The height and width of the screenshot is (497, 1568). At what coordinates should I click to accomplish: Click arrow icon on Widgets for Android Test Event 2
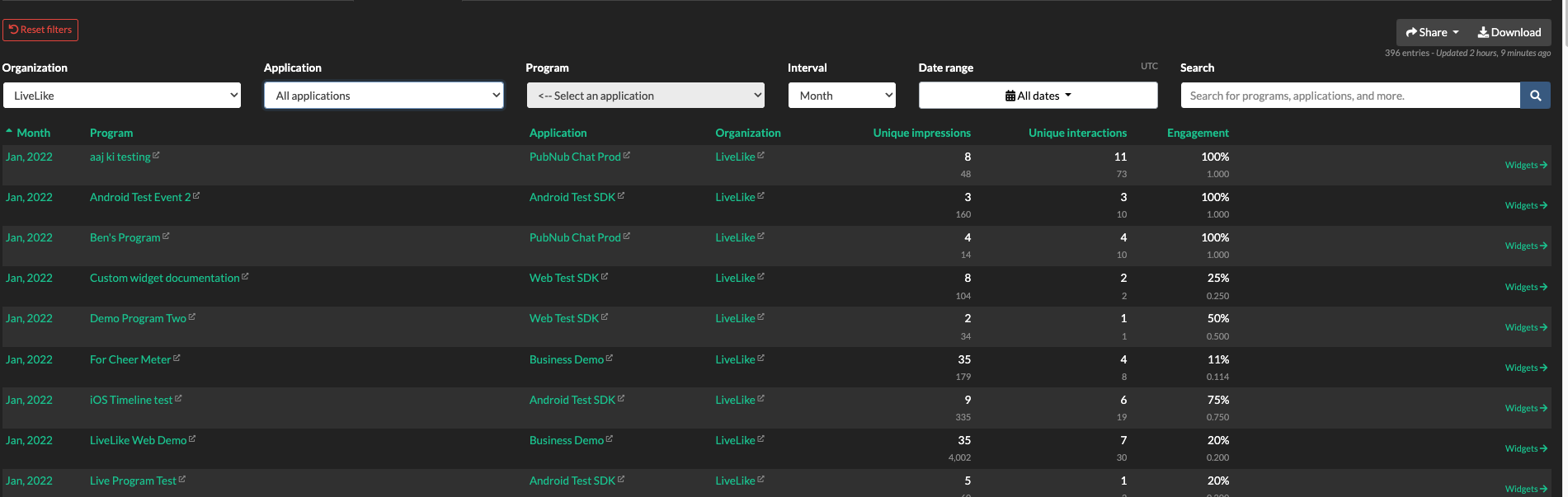pos(1543,205)
